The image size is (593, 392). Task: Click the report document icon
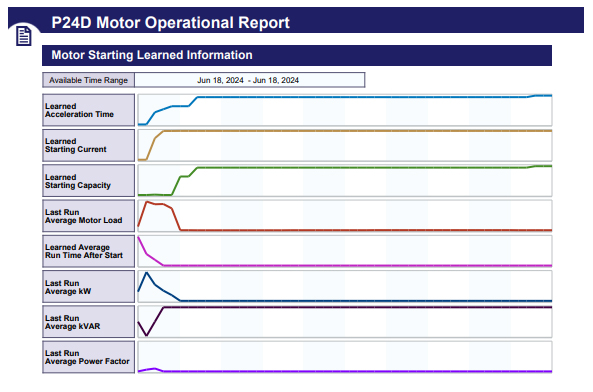[23, 36]
